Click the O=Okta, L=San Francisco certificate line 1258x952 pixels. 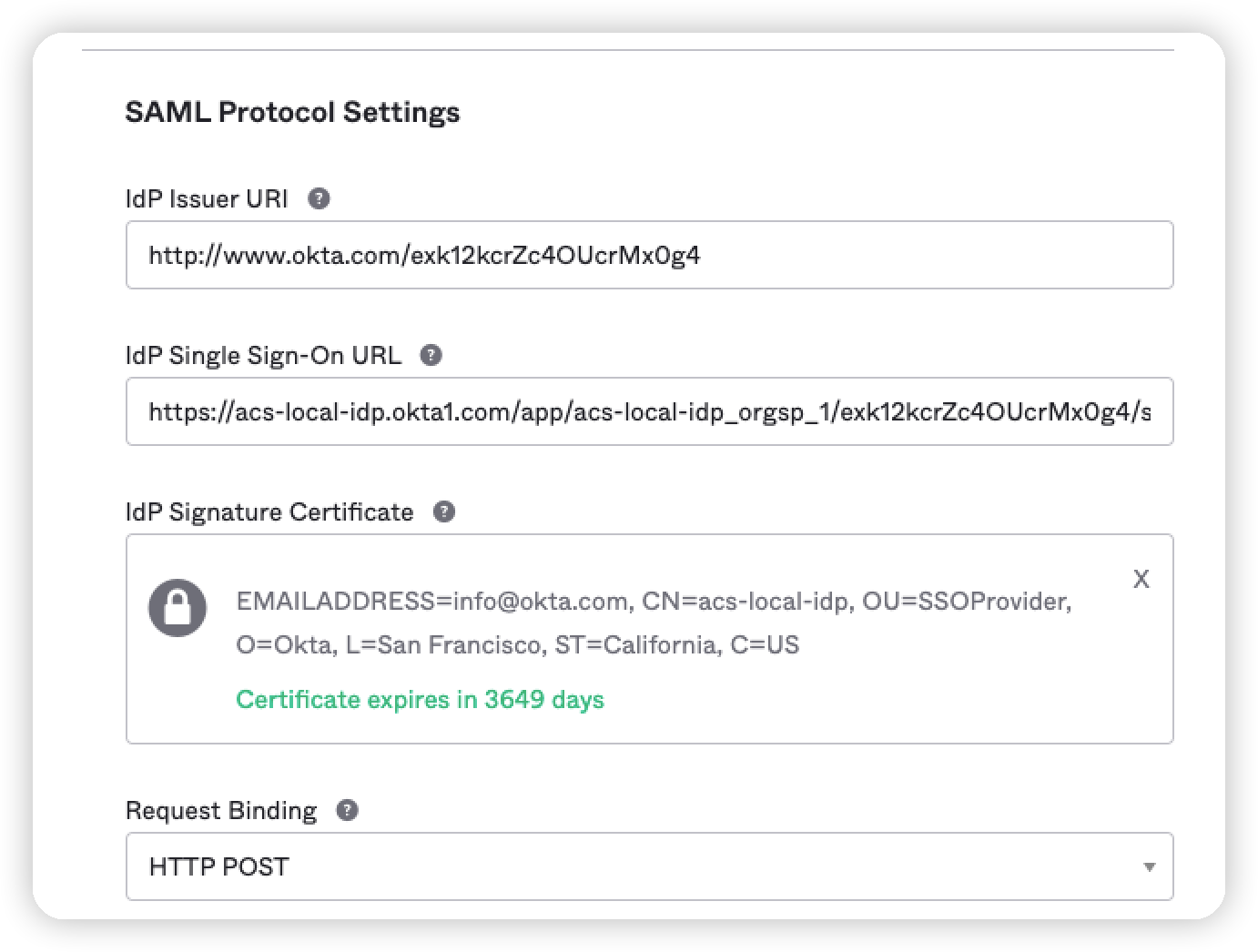coord(517,645)
